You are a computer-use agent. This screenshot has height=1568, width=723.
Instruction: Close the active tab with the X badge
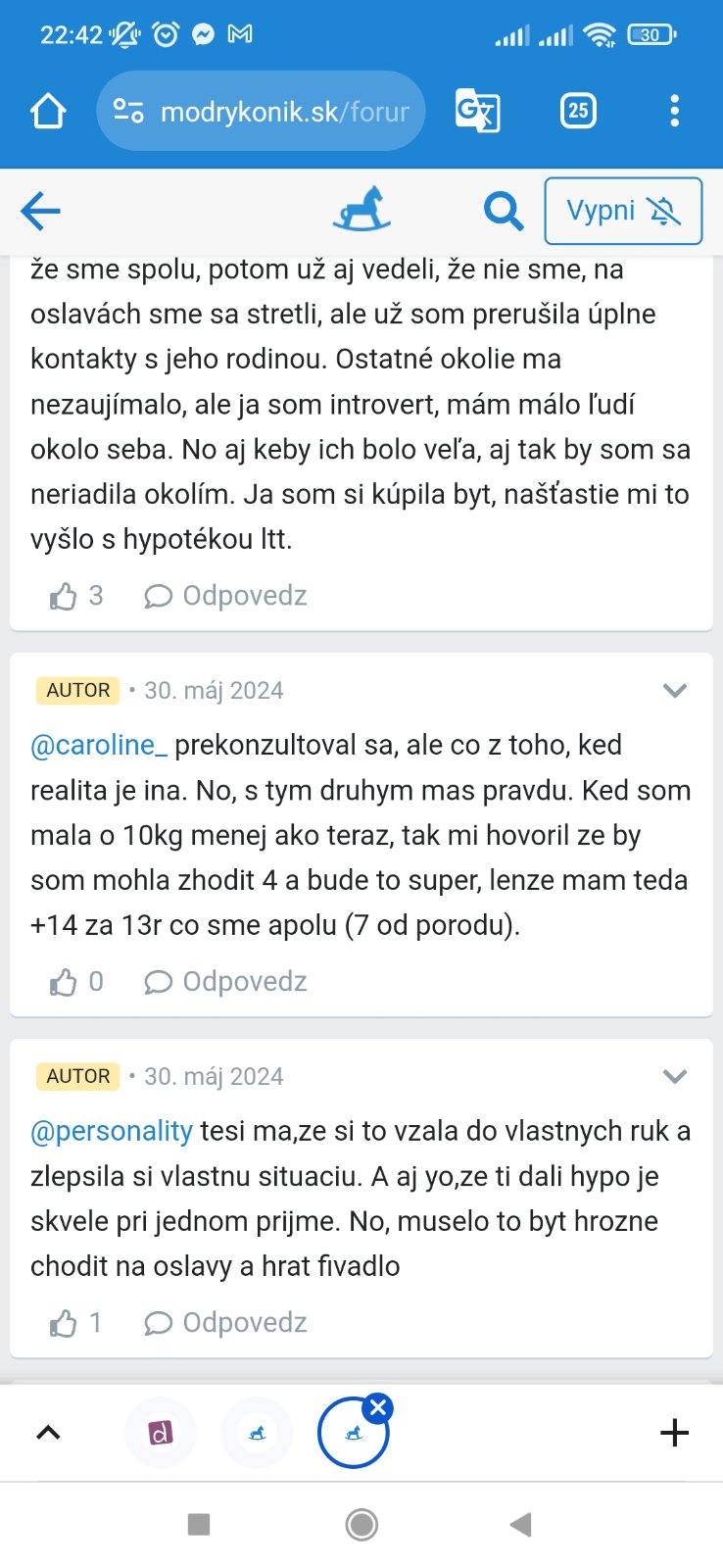(378, 1408)
